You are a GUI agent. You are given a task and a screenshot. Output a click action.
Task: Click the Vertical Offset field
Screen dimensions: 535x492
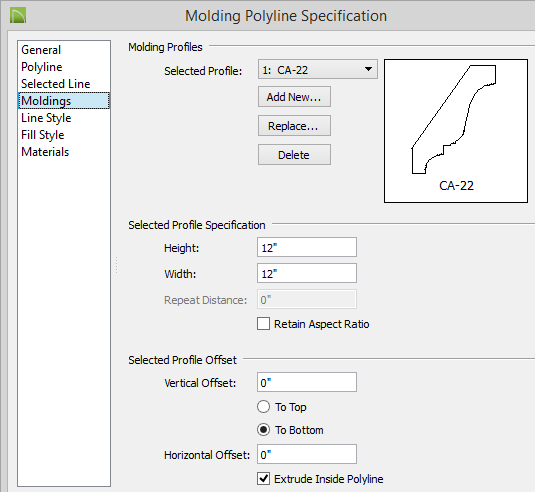(x=307, y=382)
